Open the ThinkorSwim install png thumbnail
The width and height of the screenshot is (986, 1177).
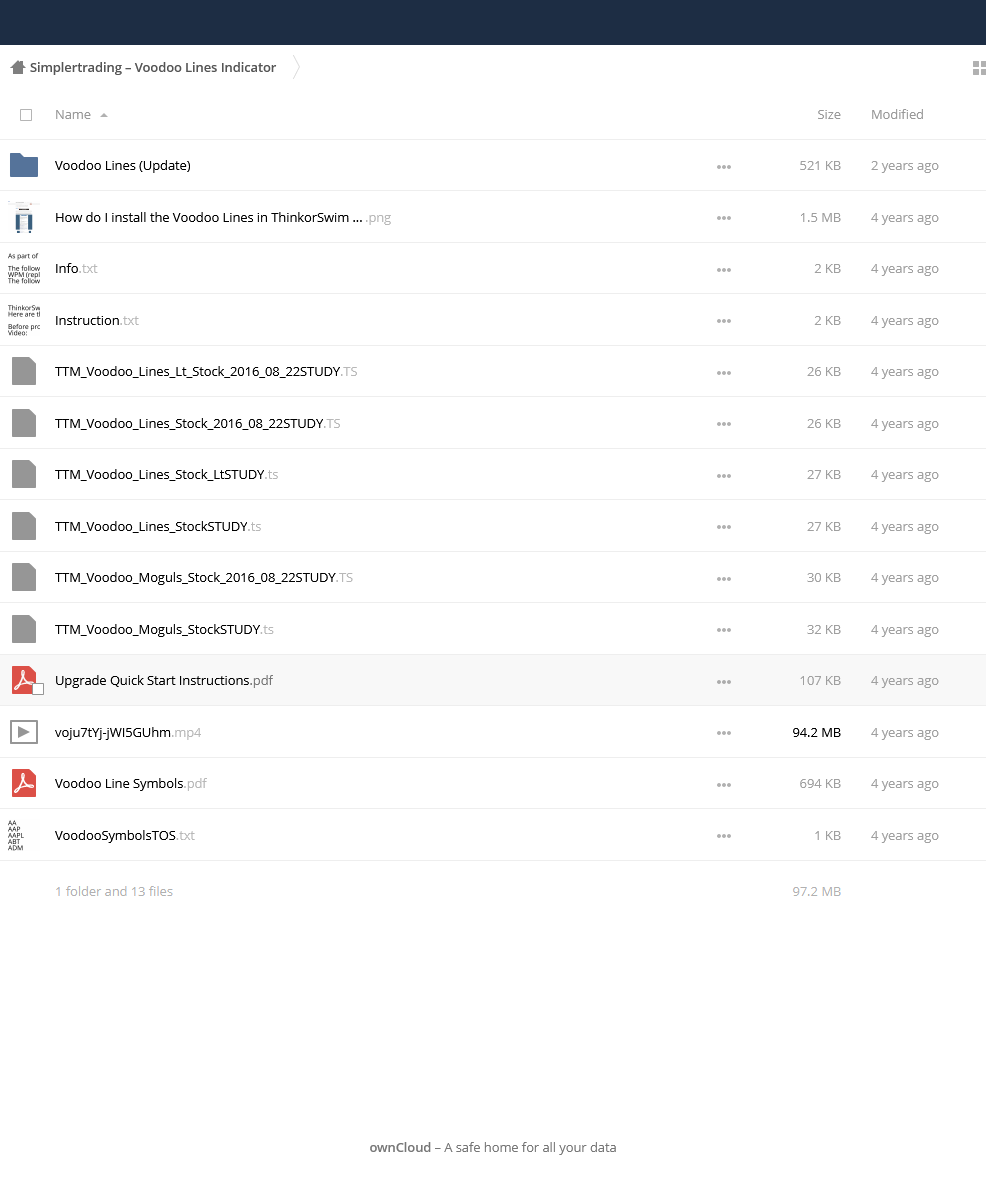(x=24, y=217)
